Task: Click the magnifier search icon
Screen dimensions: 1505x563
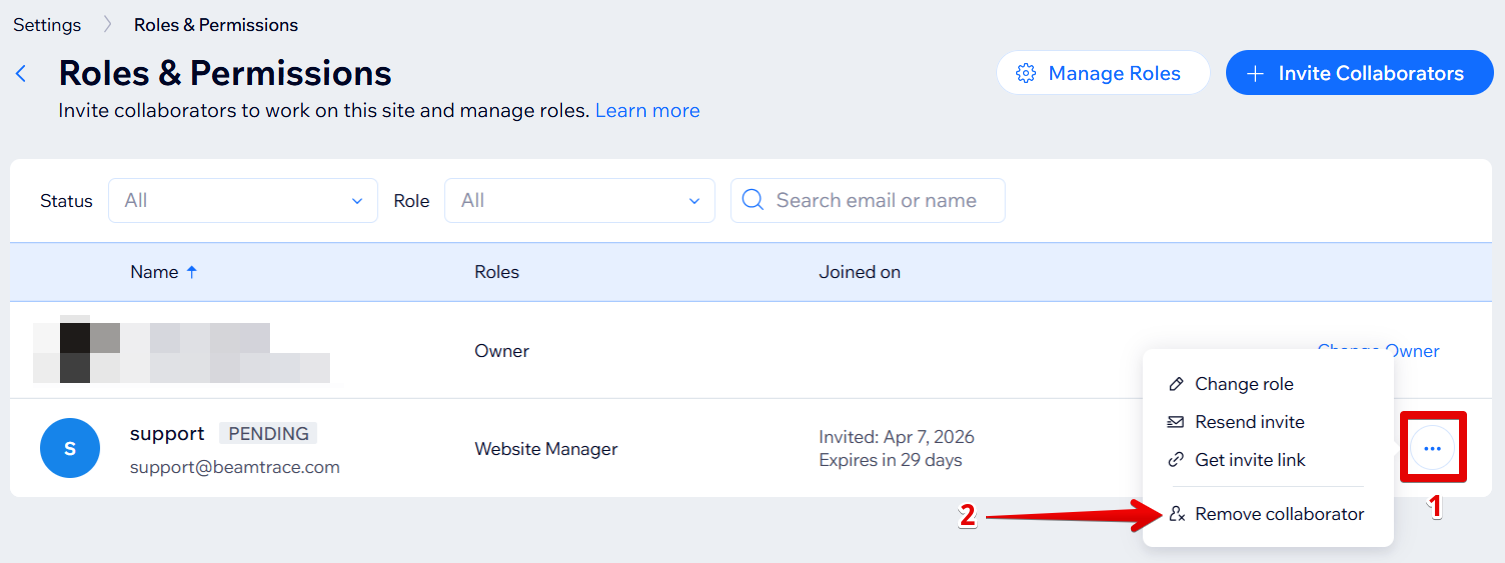Action: (x=753, y=200)
